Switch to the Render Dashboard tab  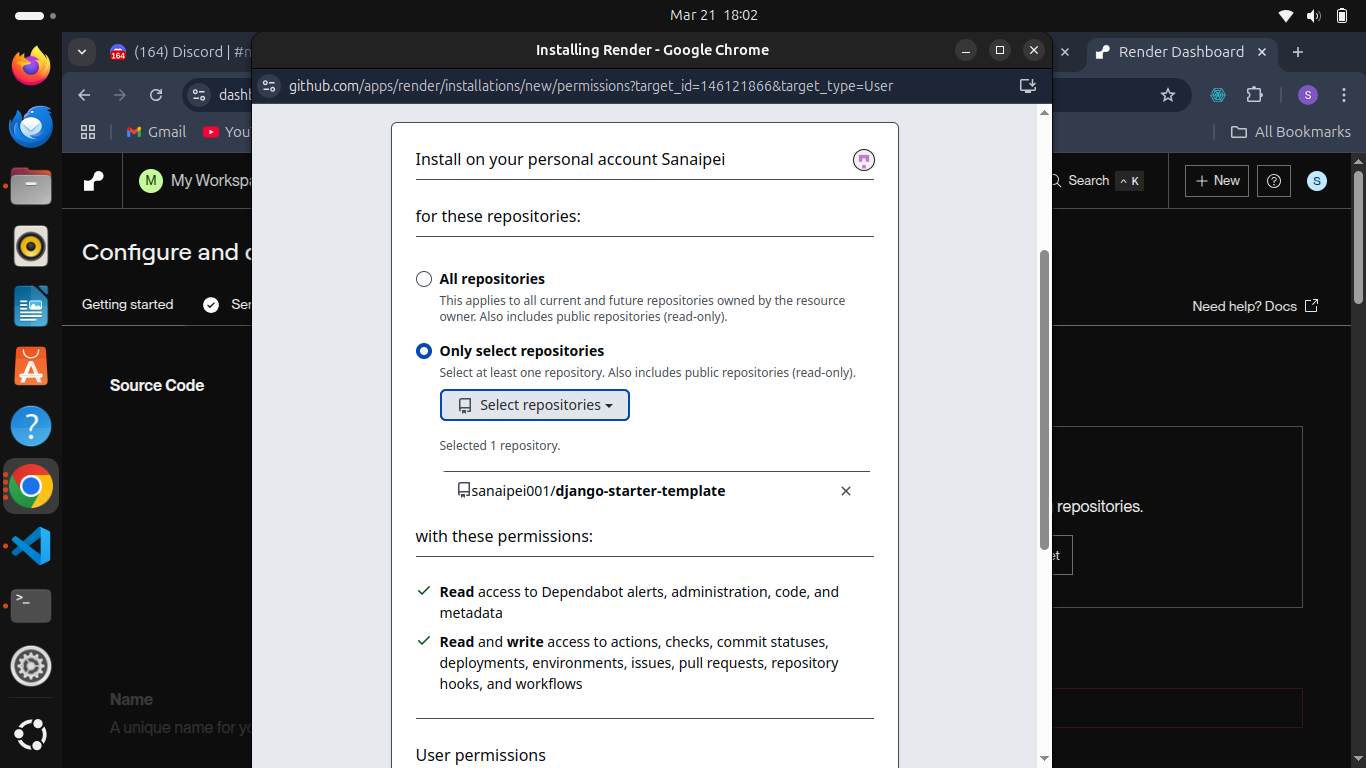[1181, 52]
